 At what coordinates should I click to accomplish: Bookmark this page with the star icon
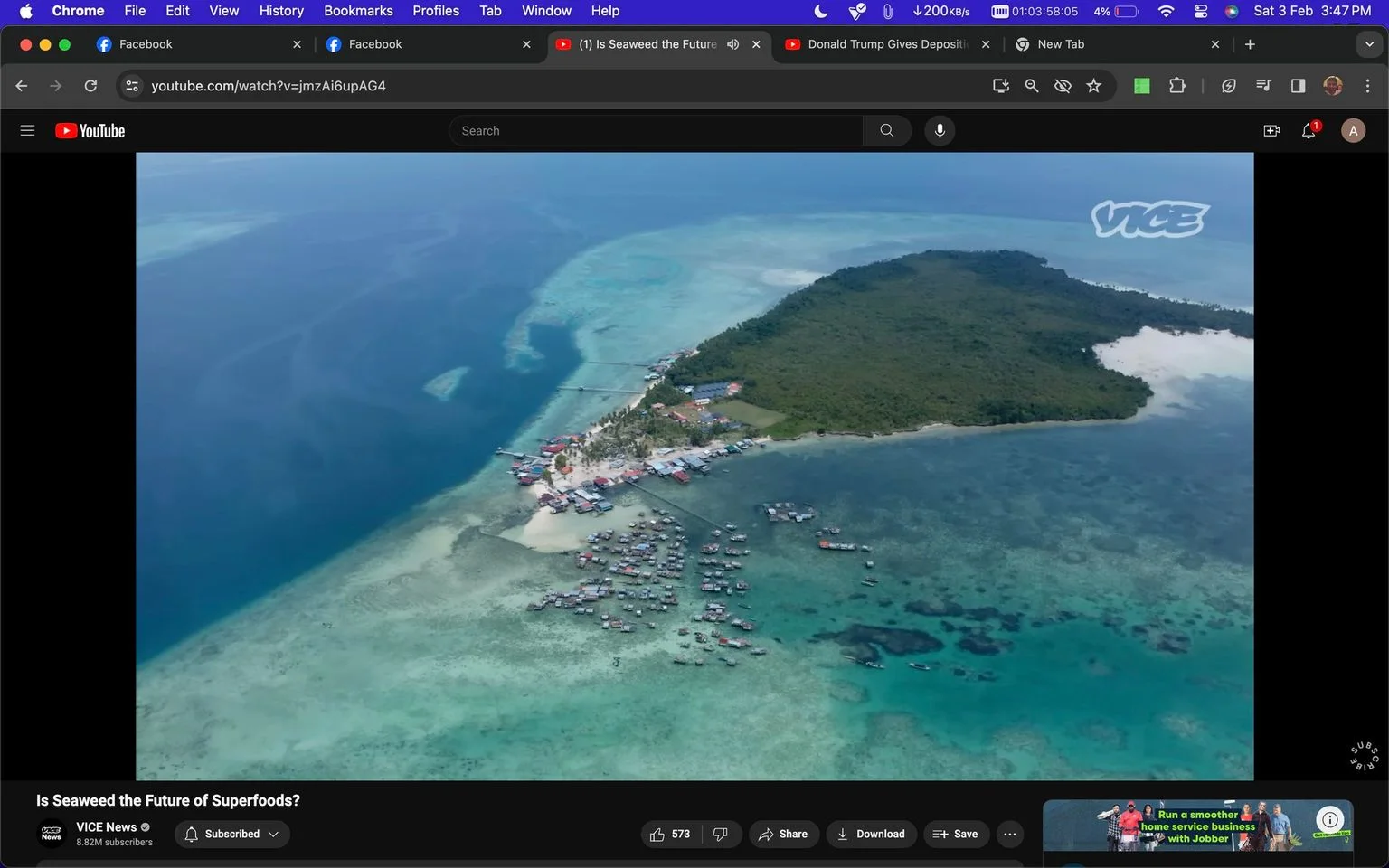(1094, 86)
